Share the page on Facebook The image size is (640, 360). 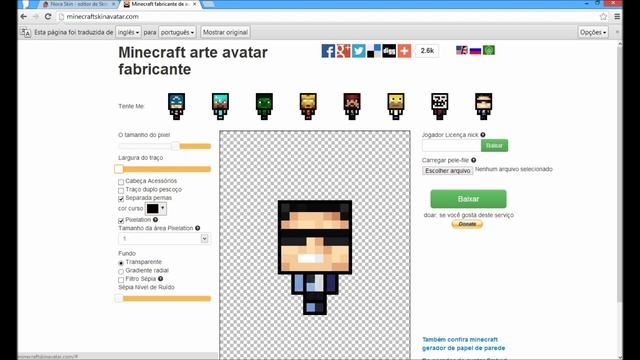[328, 51]
